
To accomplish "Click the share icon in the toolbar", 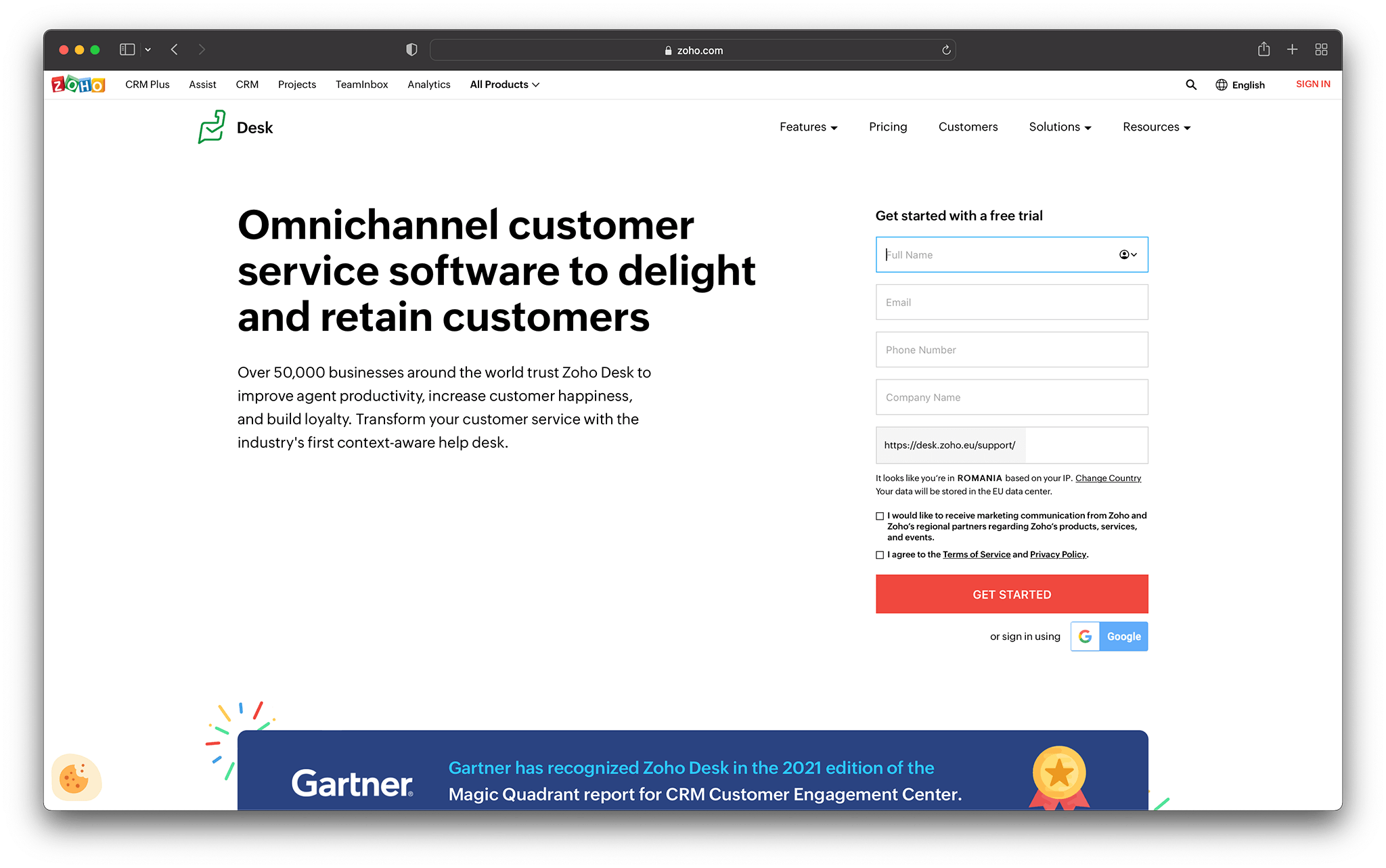I will tap(1264, 49).
